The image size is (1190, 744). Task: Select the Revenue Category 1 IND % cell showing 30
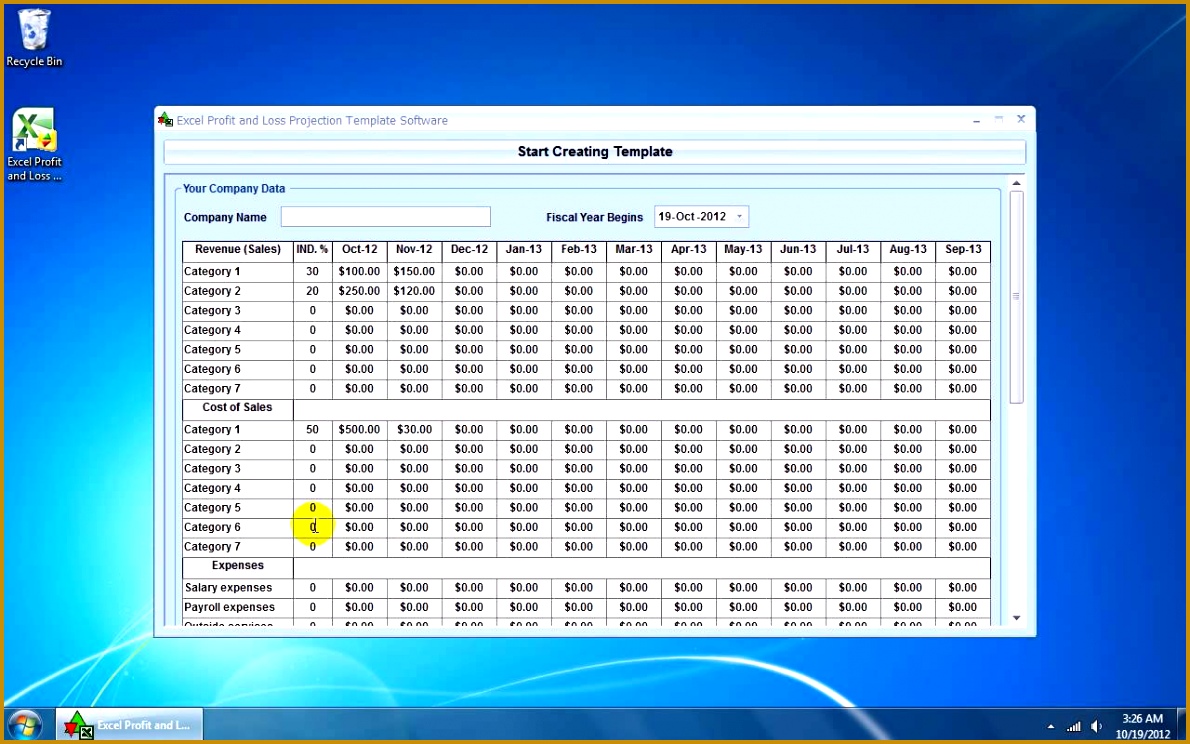point(313,271)
